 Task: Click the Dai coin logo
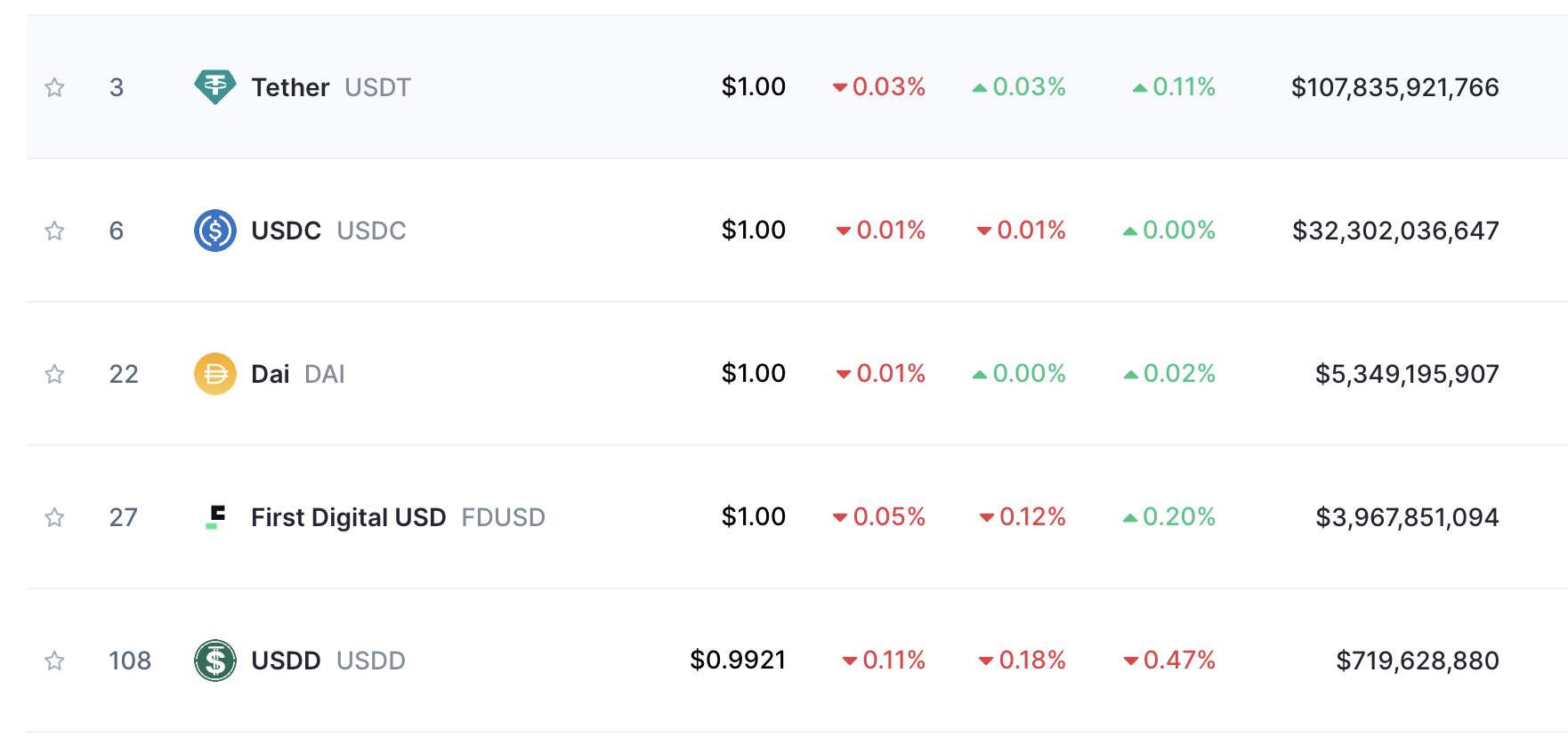[x=215, y=373]
